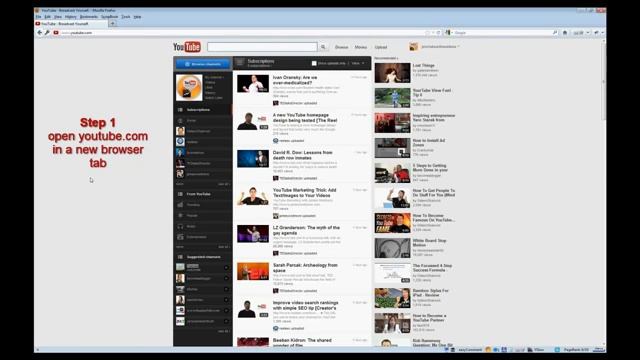Click the YouTube search magnifier button
Screen dimensions: 640x360
pos(323,47)
